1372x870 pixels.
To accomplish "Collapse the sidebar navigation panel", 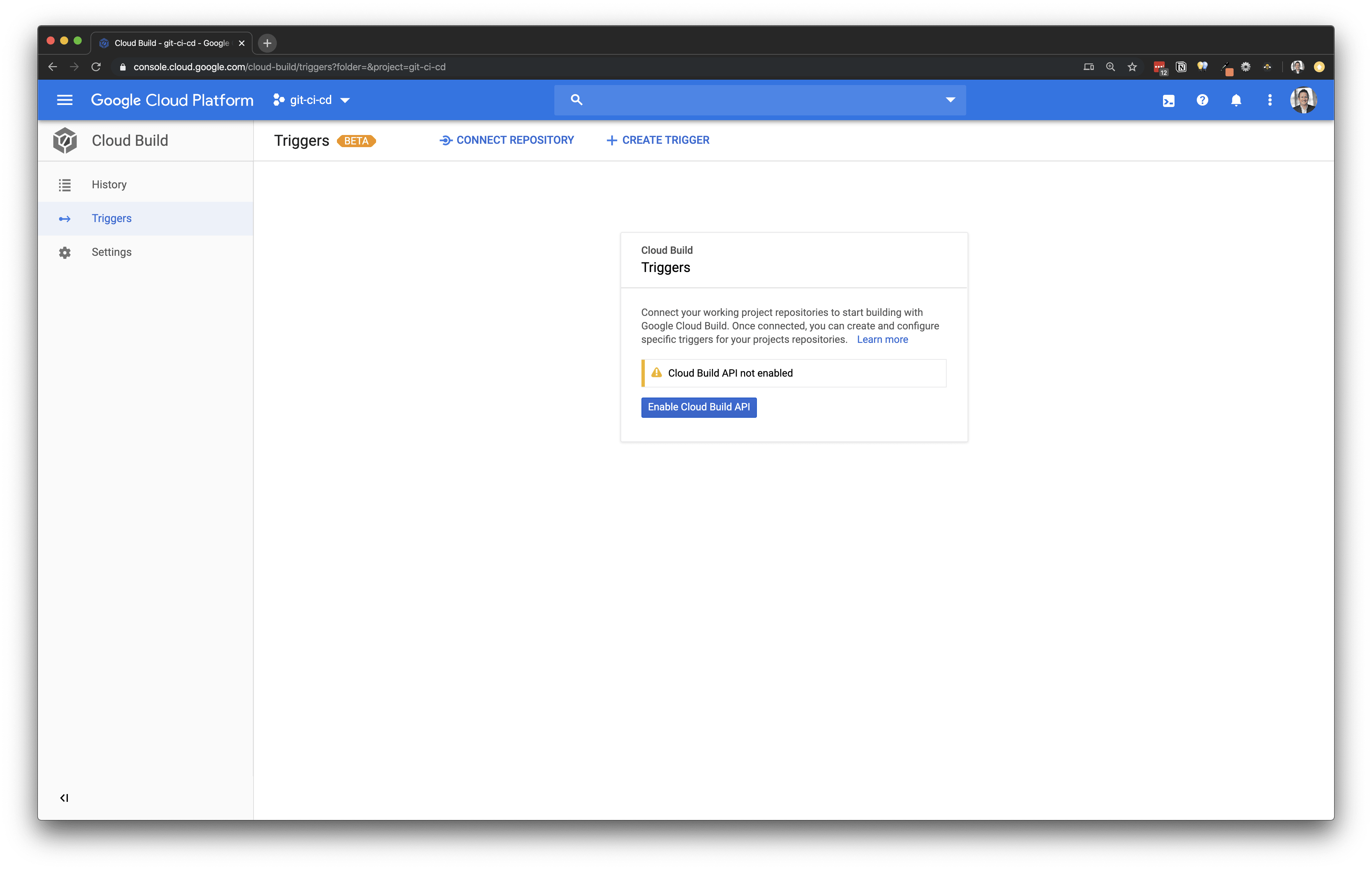I will [64, 798].
